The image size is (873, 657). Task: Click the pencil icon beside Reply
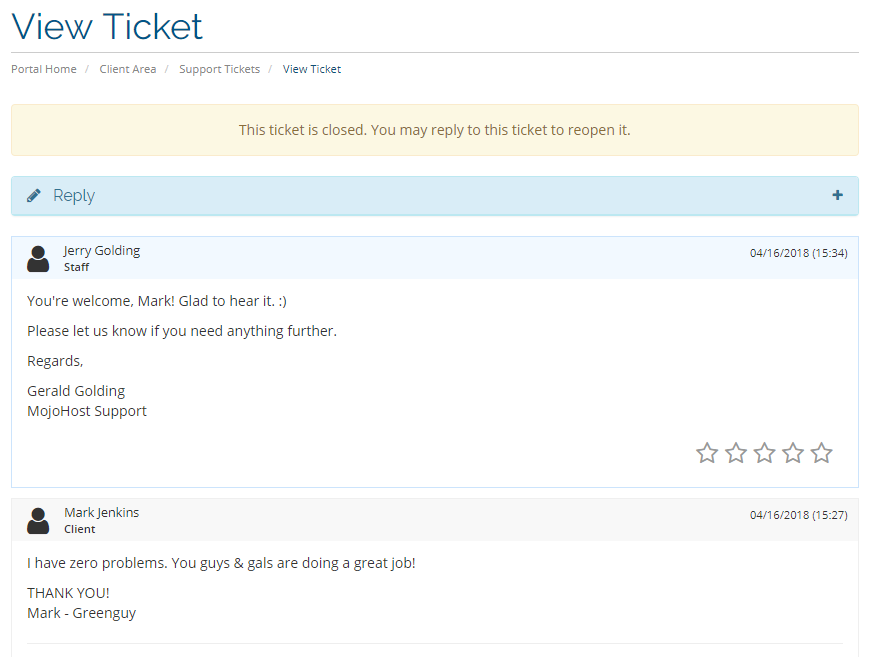click(x=34, y=196)
